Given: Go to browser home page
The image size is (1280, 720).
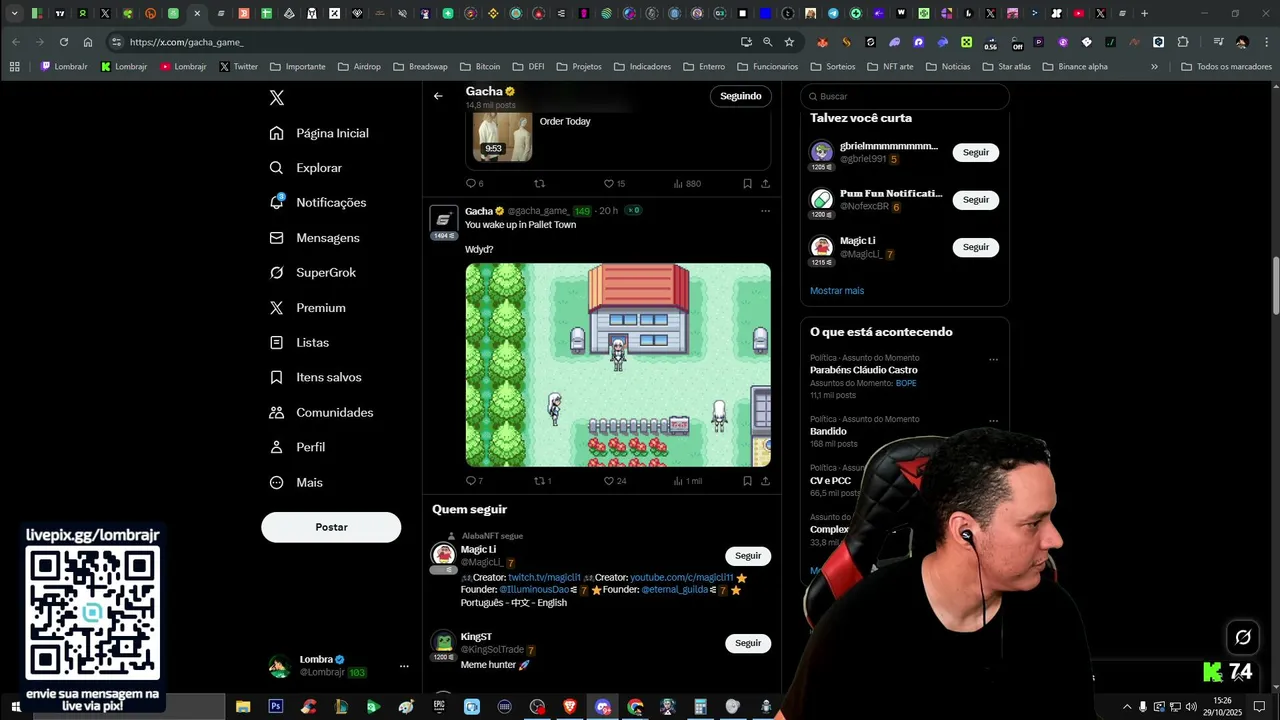Looking at the screenshot, I should click(x=88, y=42).
